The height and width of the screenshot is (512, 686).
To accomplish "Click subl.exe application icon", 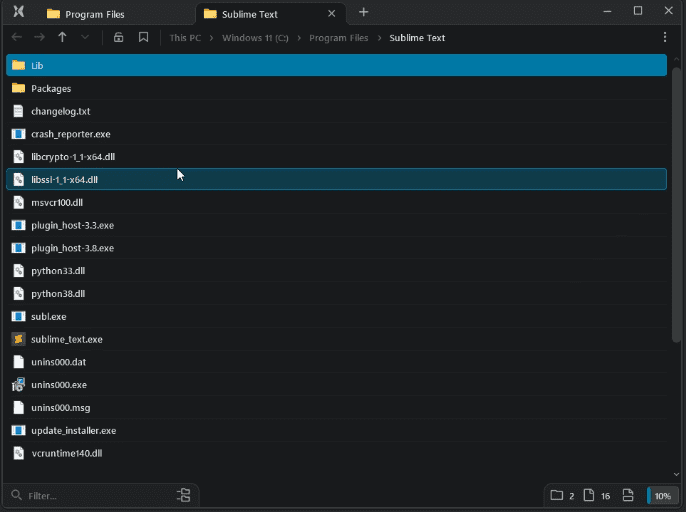I will tap(18, 316).
